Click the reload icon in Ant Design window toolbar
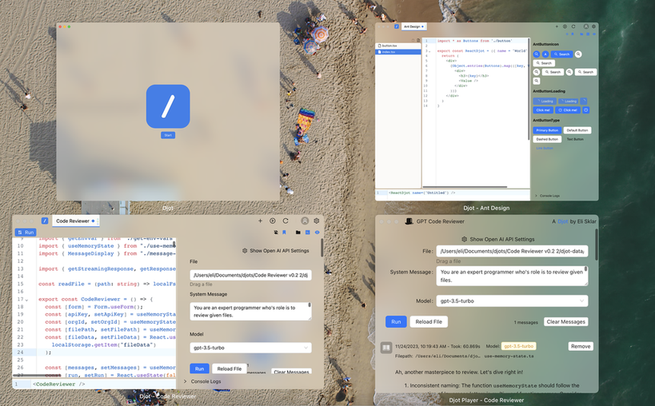This screenshot has height=406, width=655. tap(573, 27)
